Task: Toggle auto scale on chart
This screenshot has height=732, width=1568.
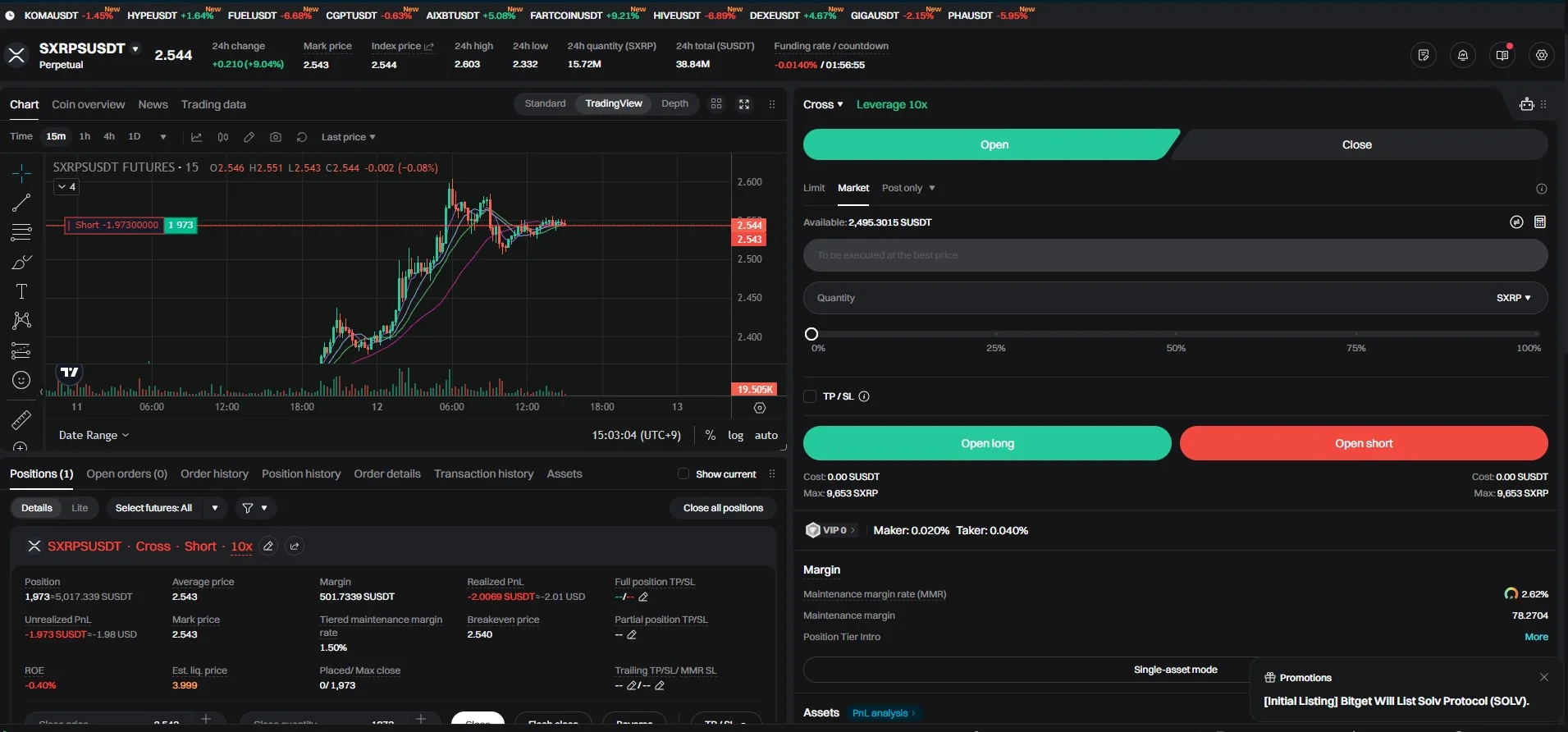Action: (x=766, y=436)
